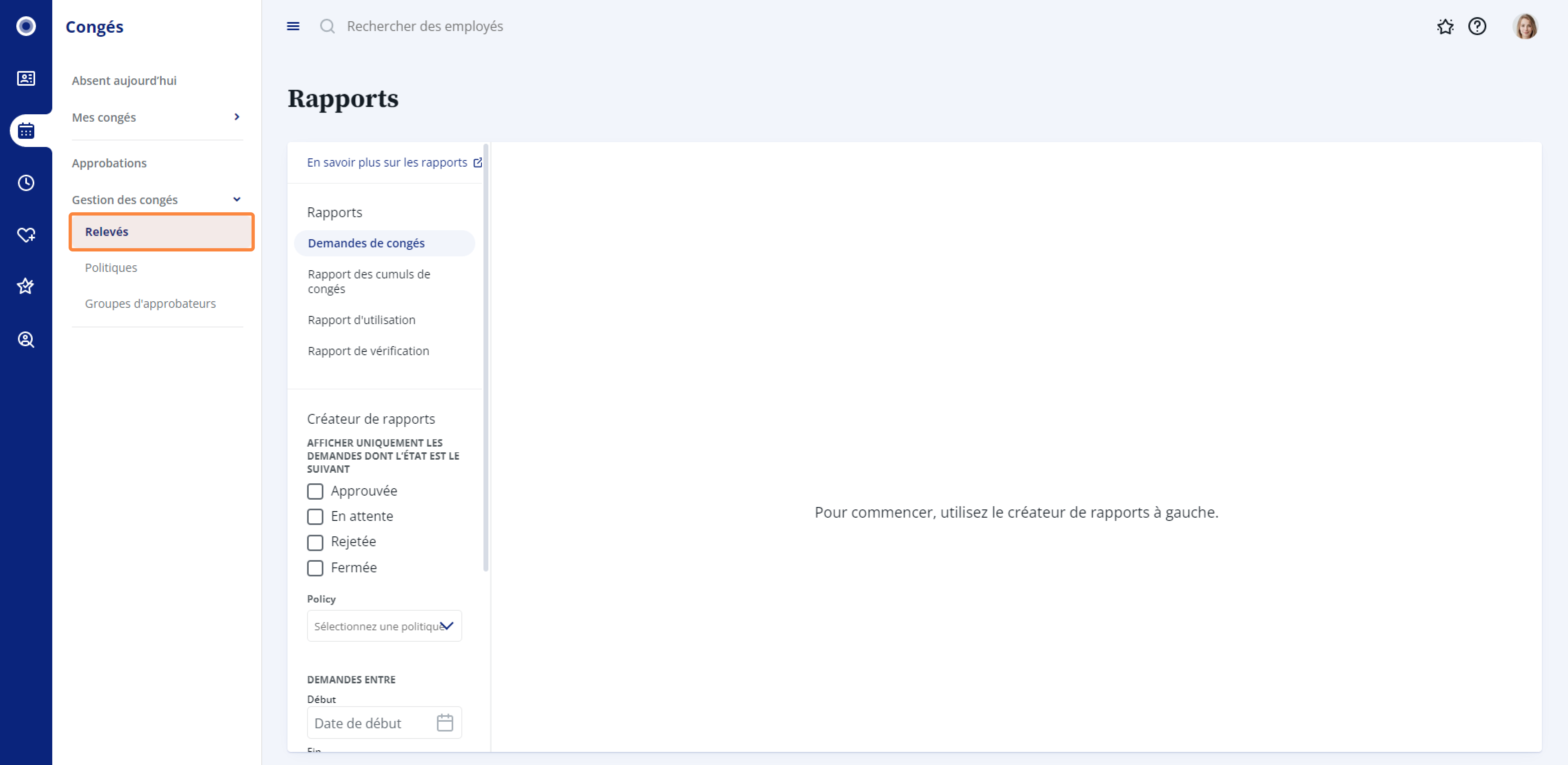The image size is (1568, 765).
Task: Collapse the Gestion des congés section
Action: [x=236, y=200]
